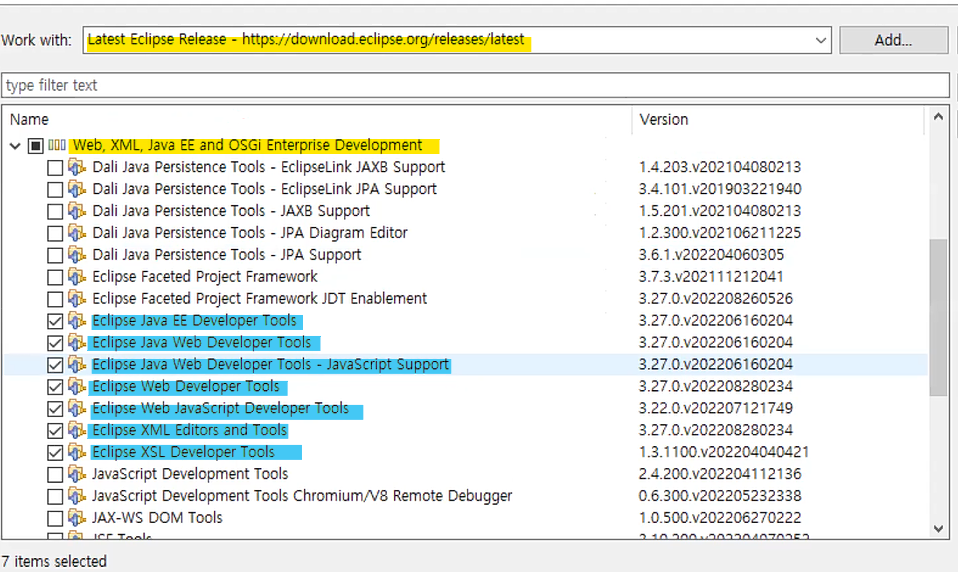The height and width of the screenshot is (572, 958).
Task: Click feature icon for Dali EclipseLink JAXB Support
Action: click(76, 167)
